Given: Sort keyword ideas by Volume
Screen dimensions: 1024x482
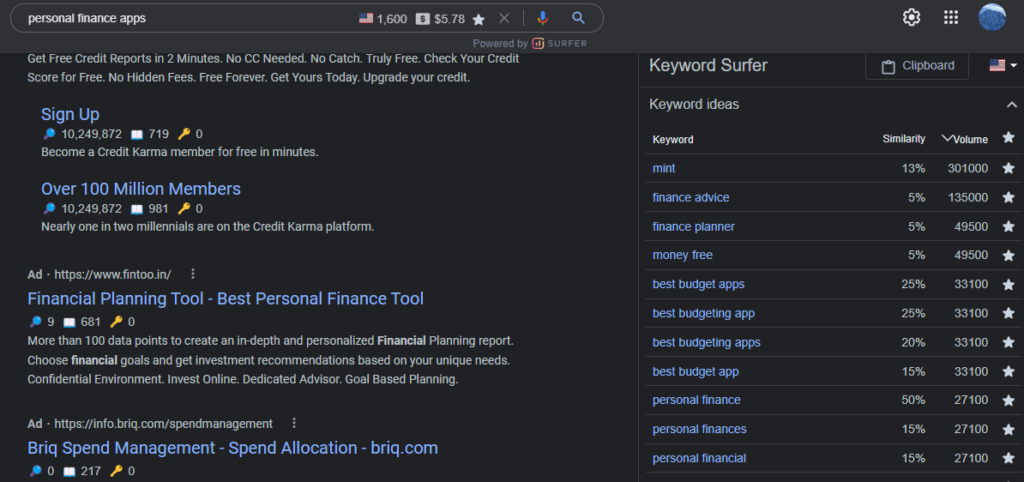Looking at the screenshot, I should (965, 139).
